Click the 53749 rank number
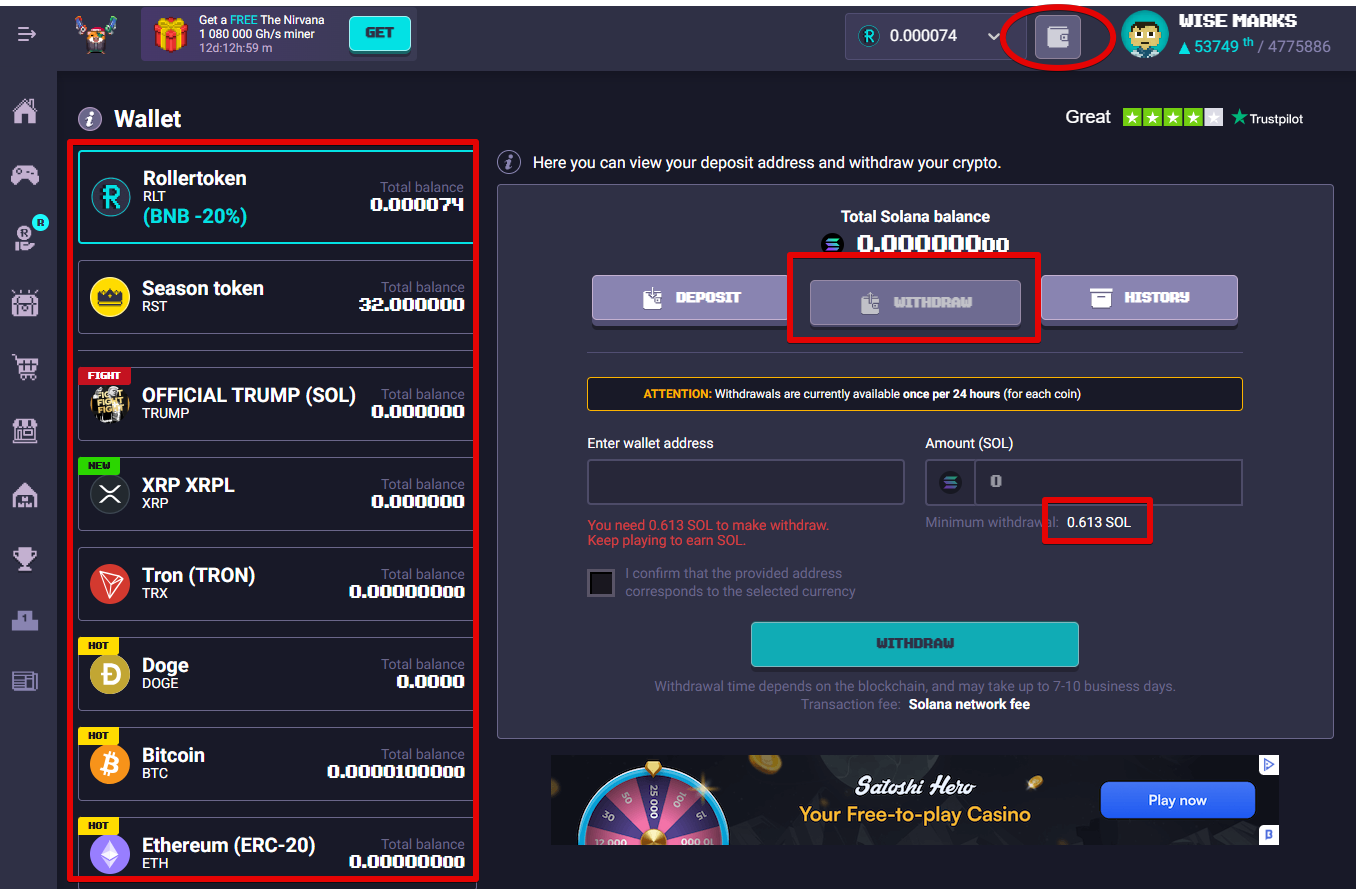Screen dimensions: 1356x889 [1216, 46]
